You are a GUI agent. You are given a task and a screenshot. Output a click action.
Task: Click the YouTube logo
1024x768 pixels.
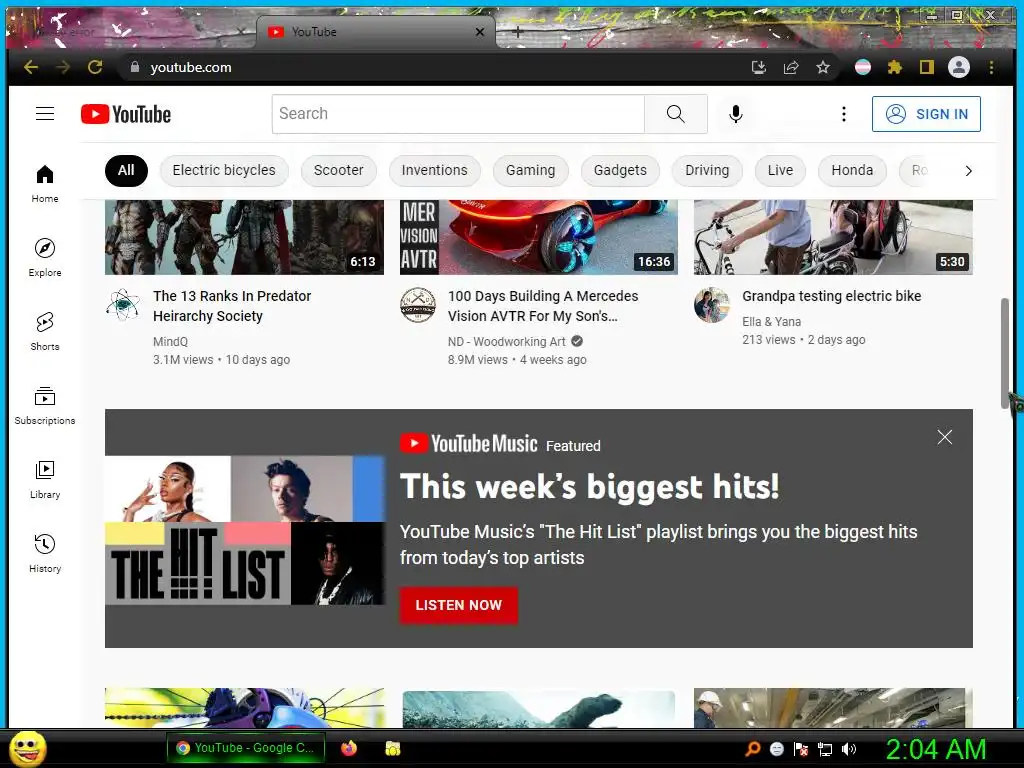[x=126, y=114]
